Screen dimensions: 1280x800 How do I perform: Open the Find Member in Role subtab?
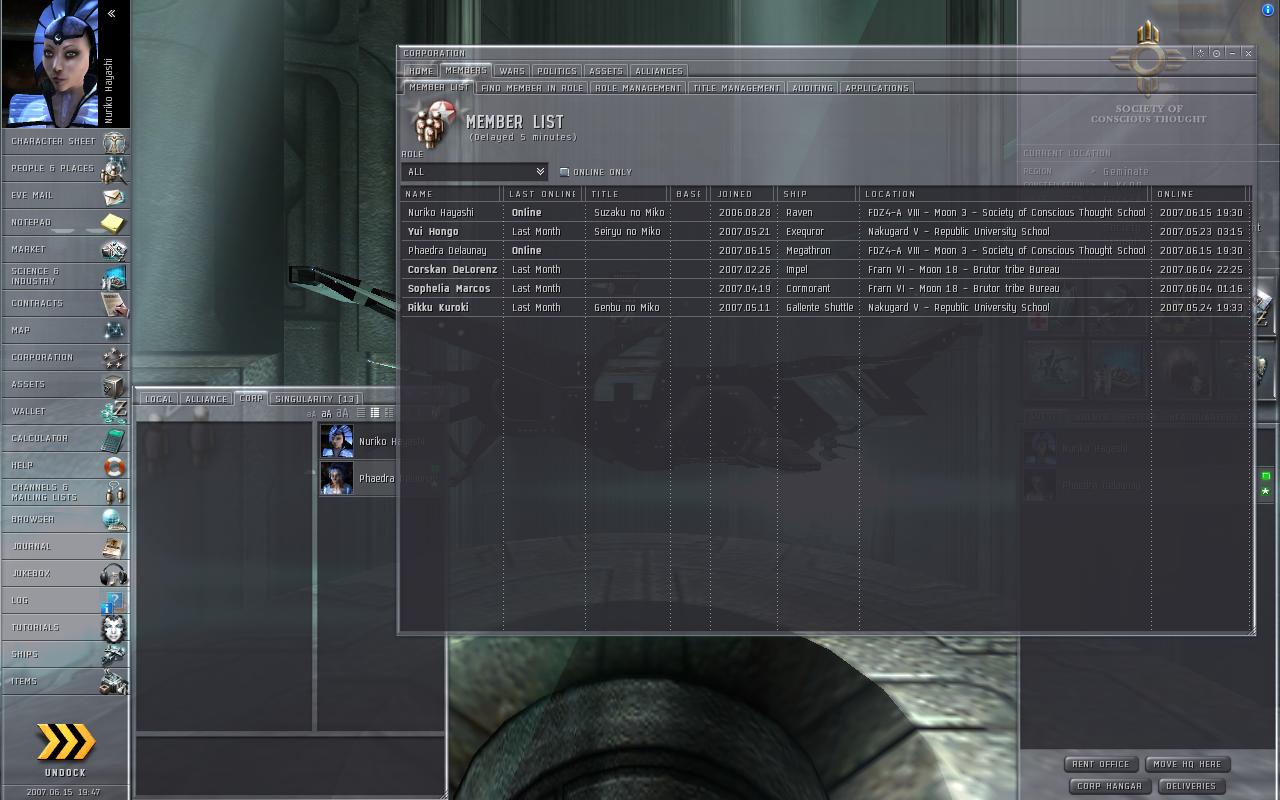(x=532, y=88)
